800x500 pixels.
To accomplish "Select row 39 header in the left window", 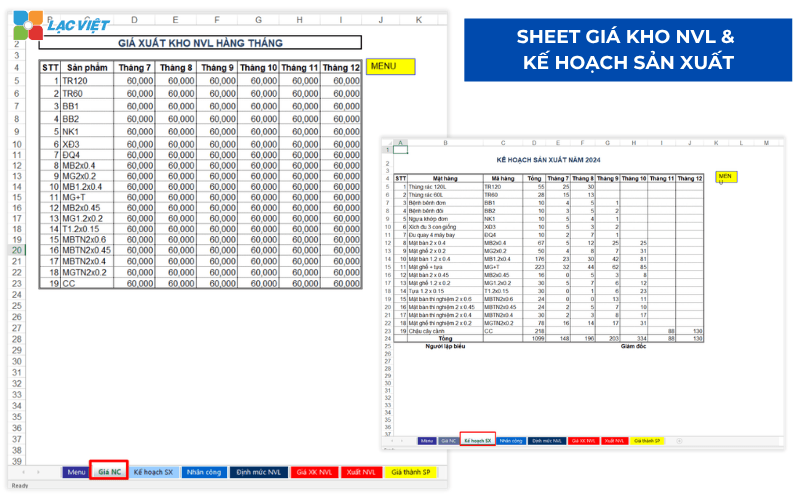I will (x=17, y=461).
